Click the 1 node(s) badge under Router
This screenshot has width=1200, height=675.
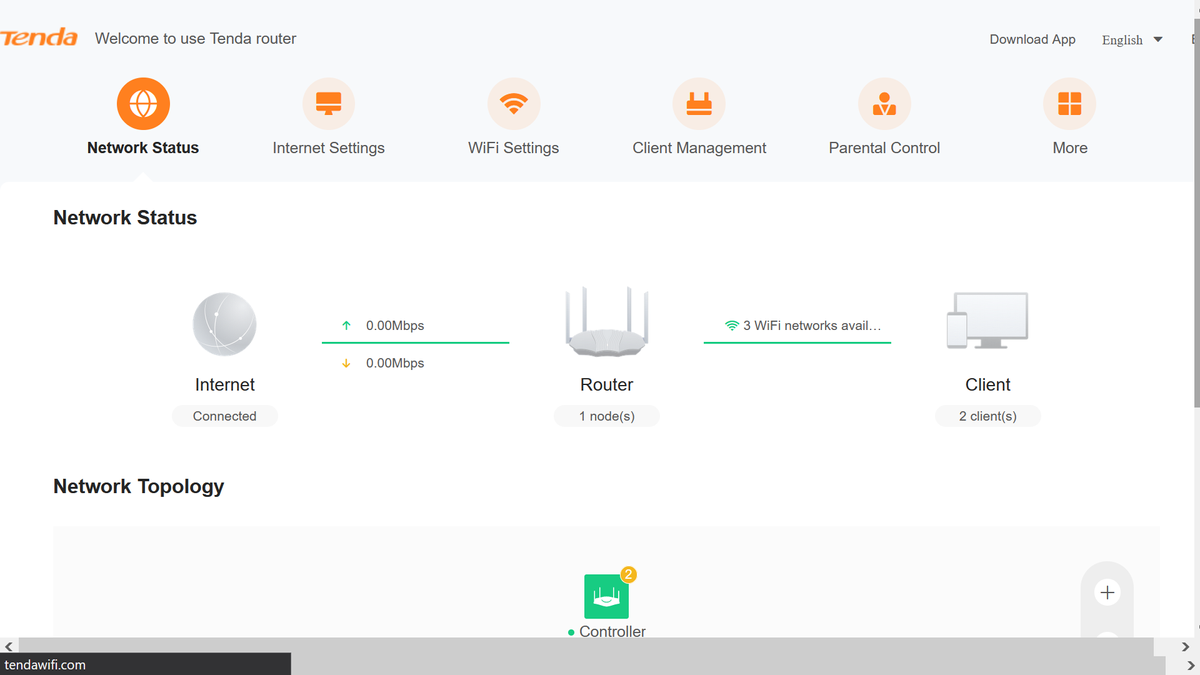pos(606,415)
